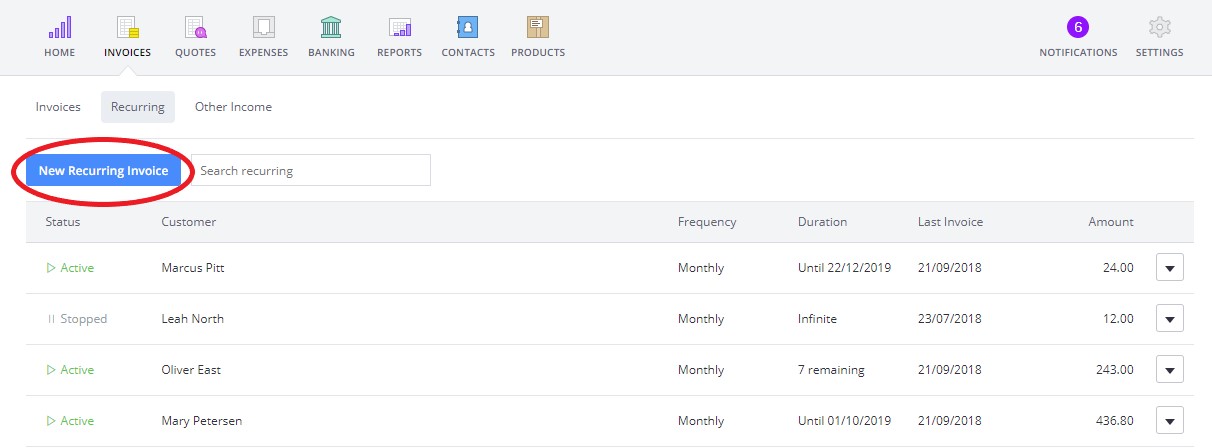Open the Reports chart icon
The image size is (1212, 448).
point(399,27)
